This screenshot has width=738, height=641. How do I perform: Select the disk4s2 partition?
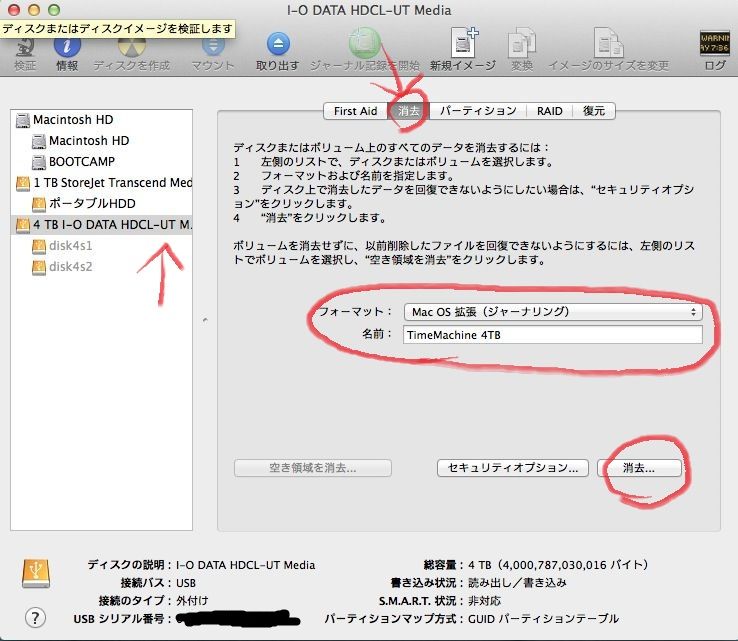click(x=101, y=267)
